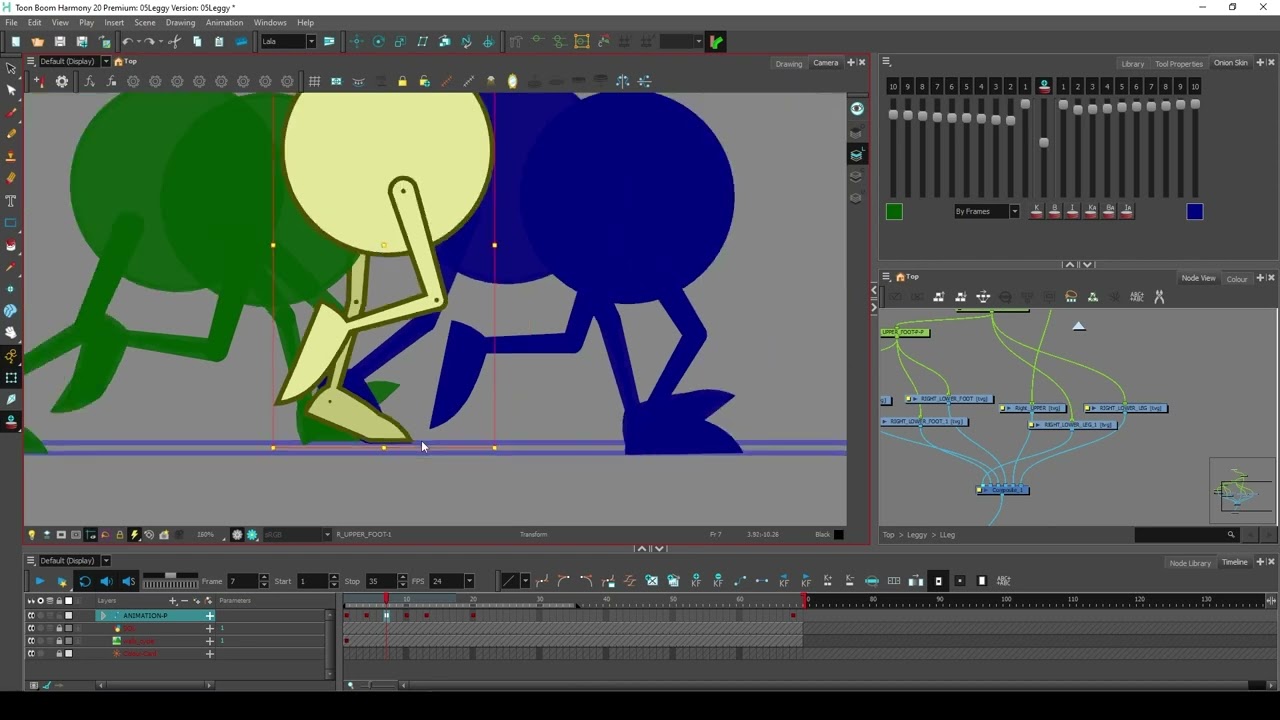Open the FPS 24 dropdown

[469, 581]
